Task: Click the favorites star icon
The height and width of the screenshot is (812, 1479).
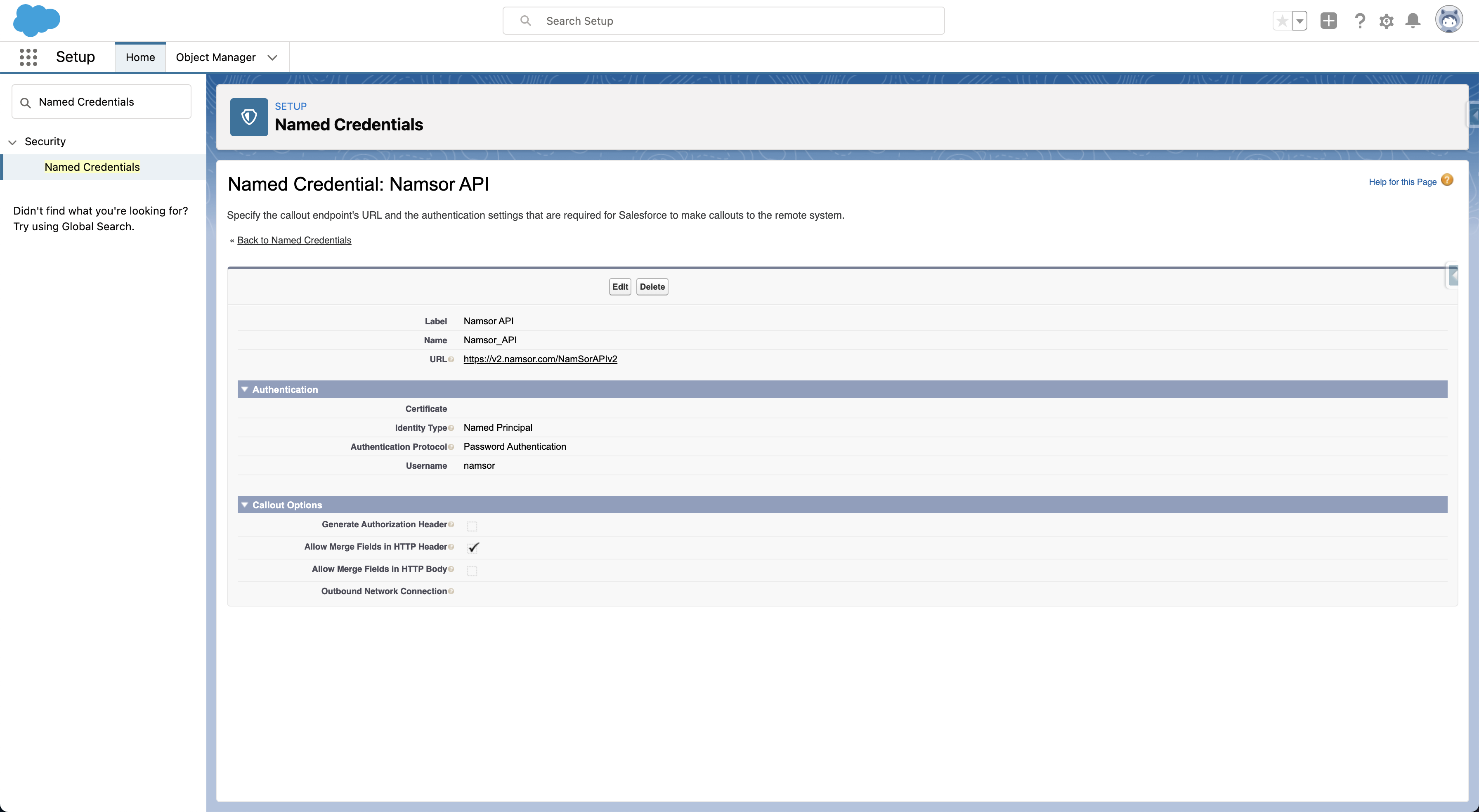Action: pos(1282,21)
